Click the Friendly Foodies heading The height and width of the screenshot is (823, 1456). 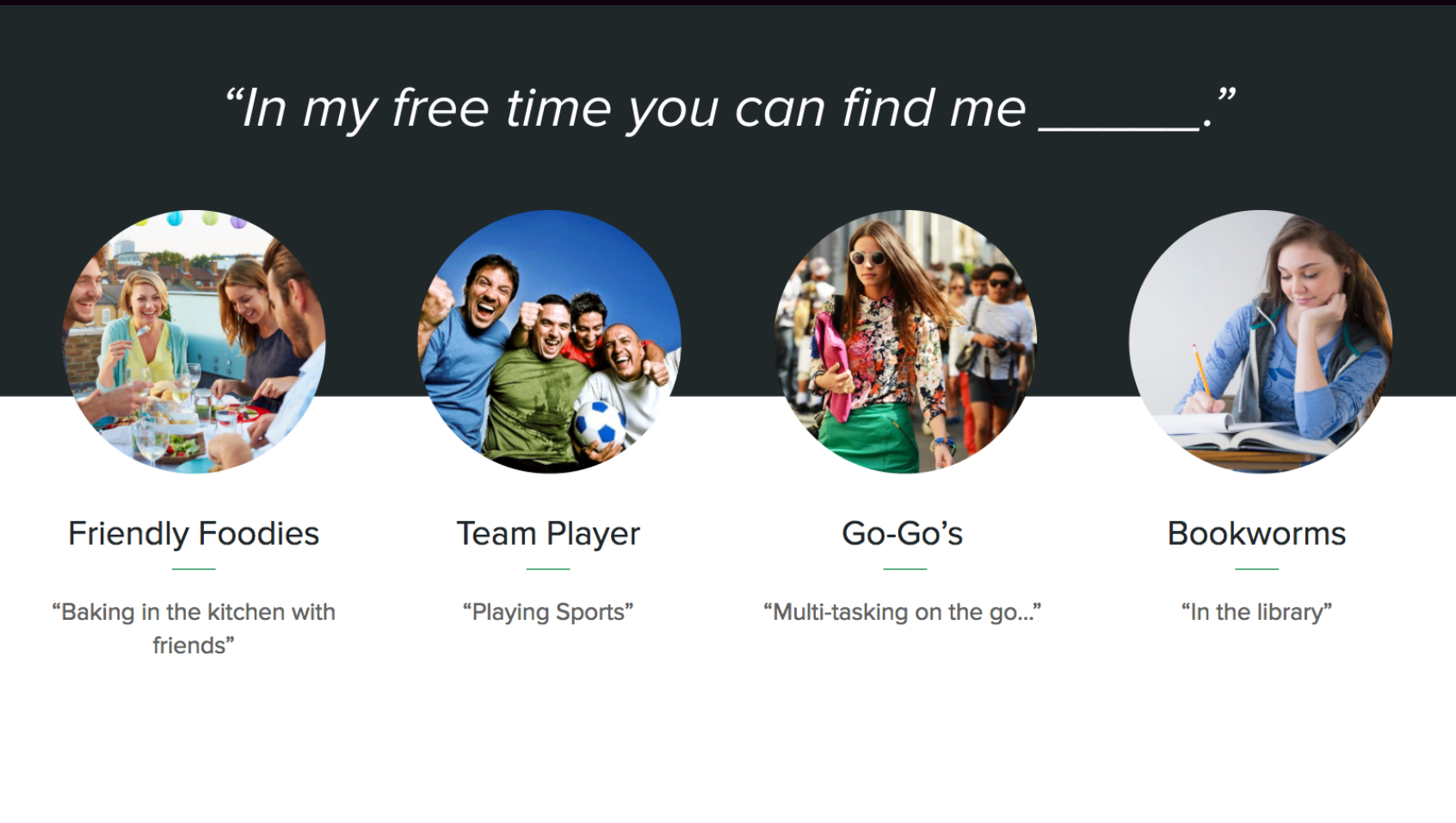tap(194, 534)
